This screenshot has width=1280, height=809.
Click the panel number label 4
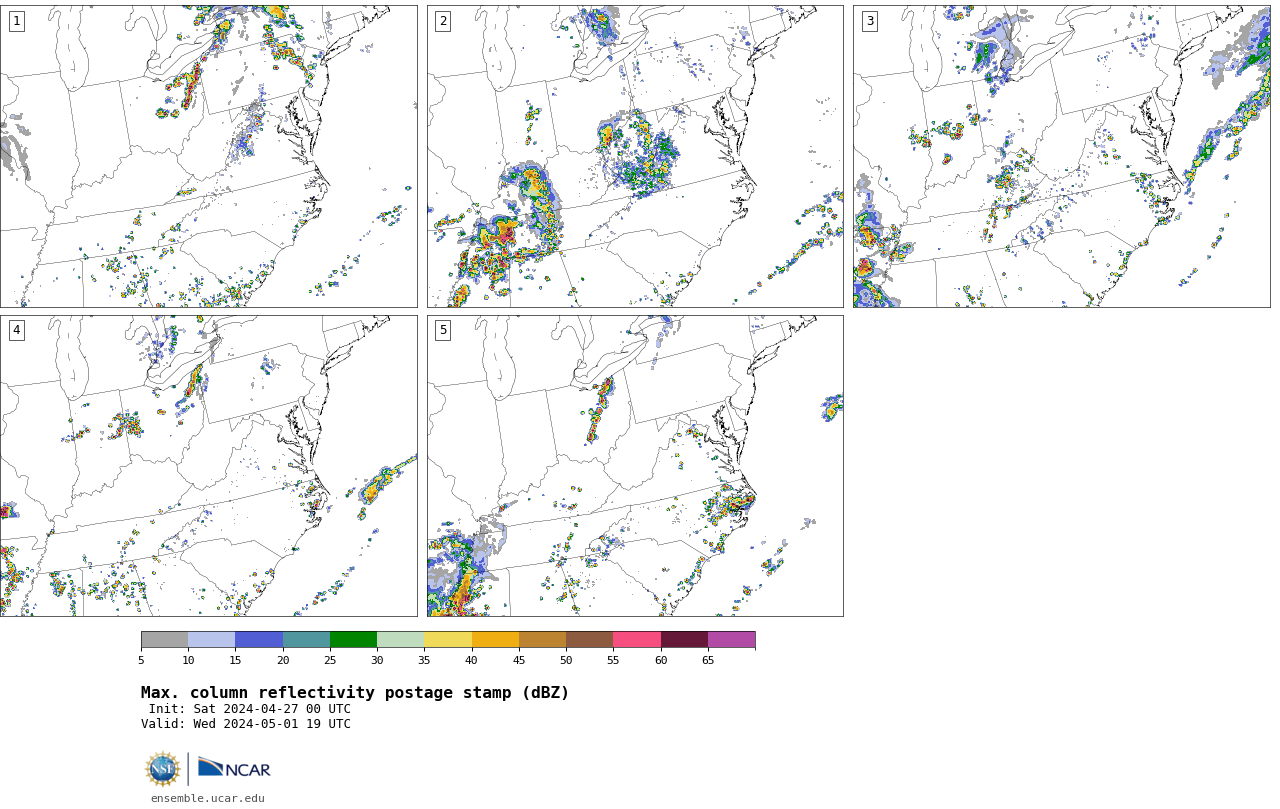[x=16, y=330]
